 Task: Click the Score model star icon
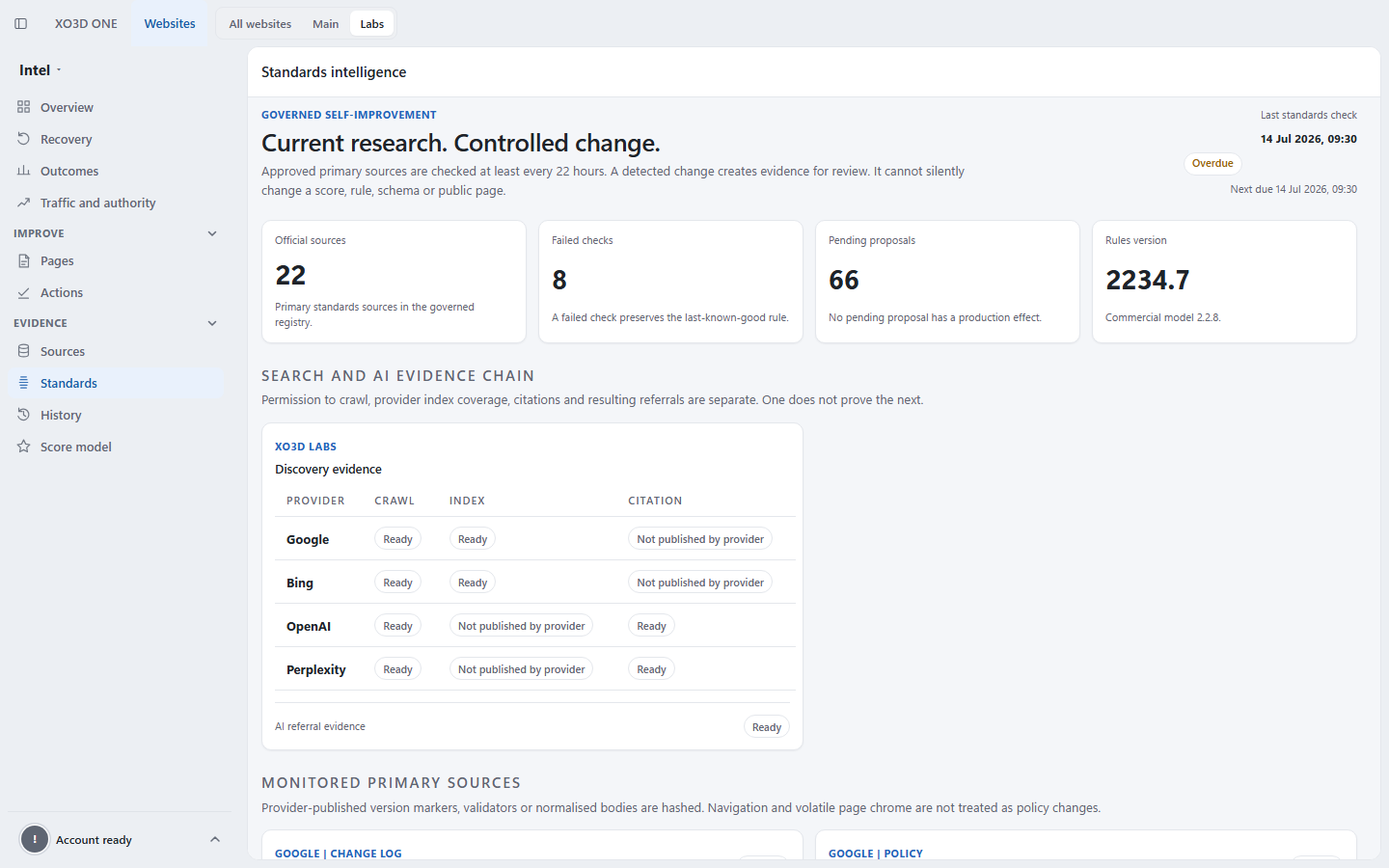tap(23, 447)
